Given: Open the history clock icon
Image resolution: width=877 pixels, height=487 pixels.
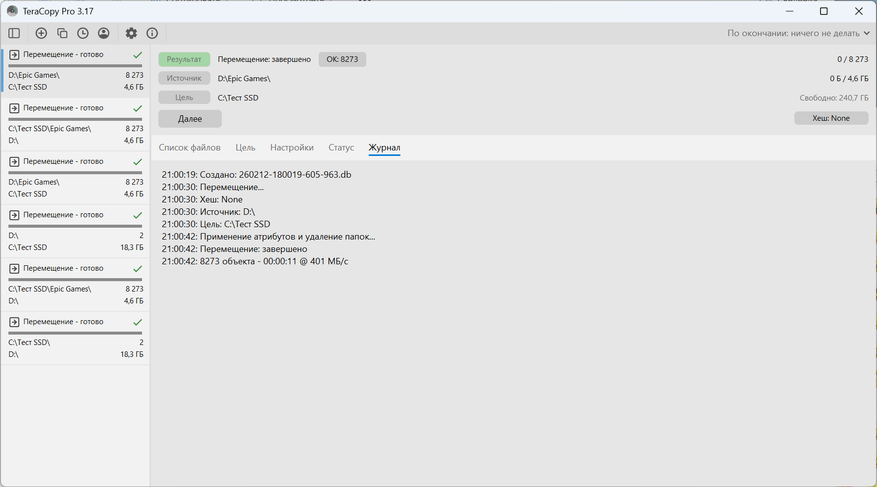Looking at the screenshot, I should (83, 34).
